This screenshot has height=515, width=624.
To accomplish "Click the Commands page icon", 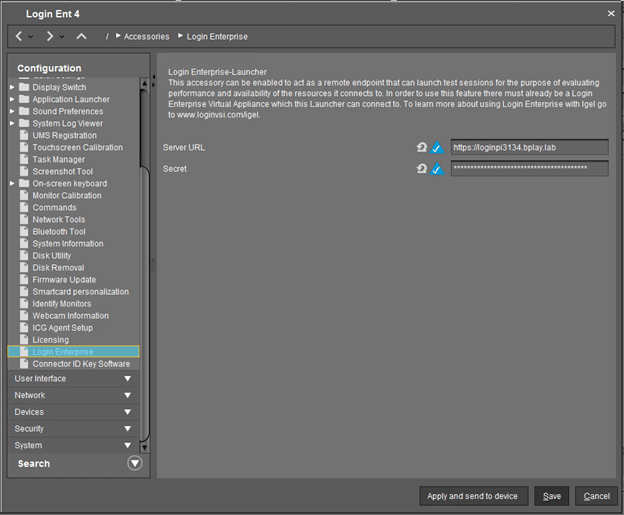I will [x=24, y=207].
